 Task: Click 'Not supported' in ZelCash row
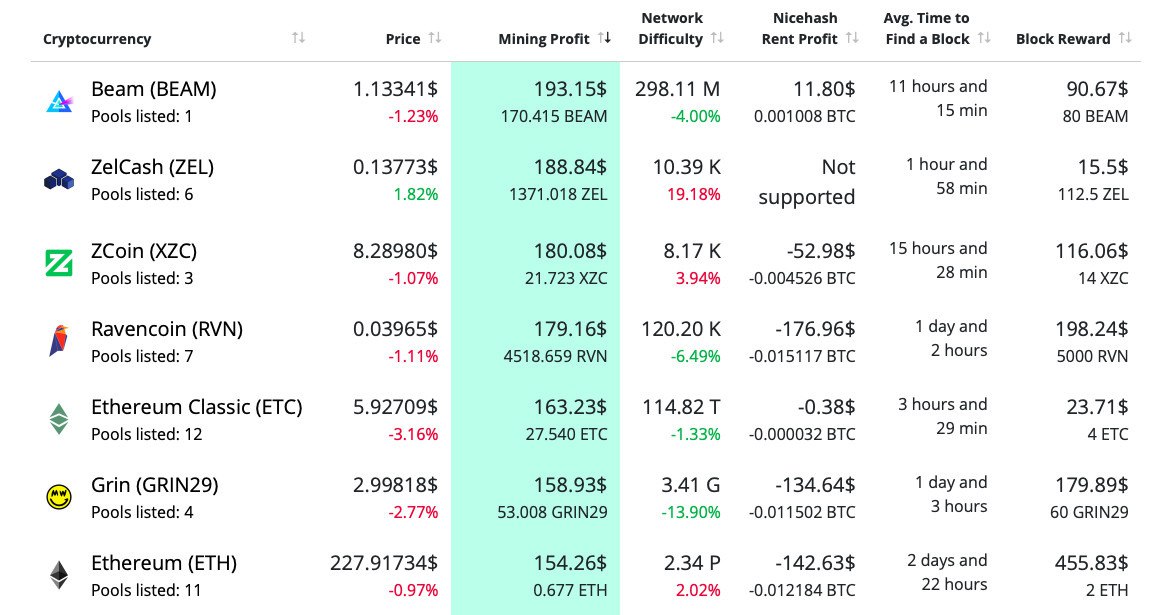click(807, 182)
